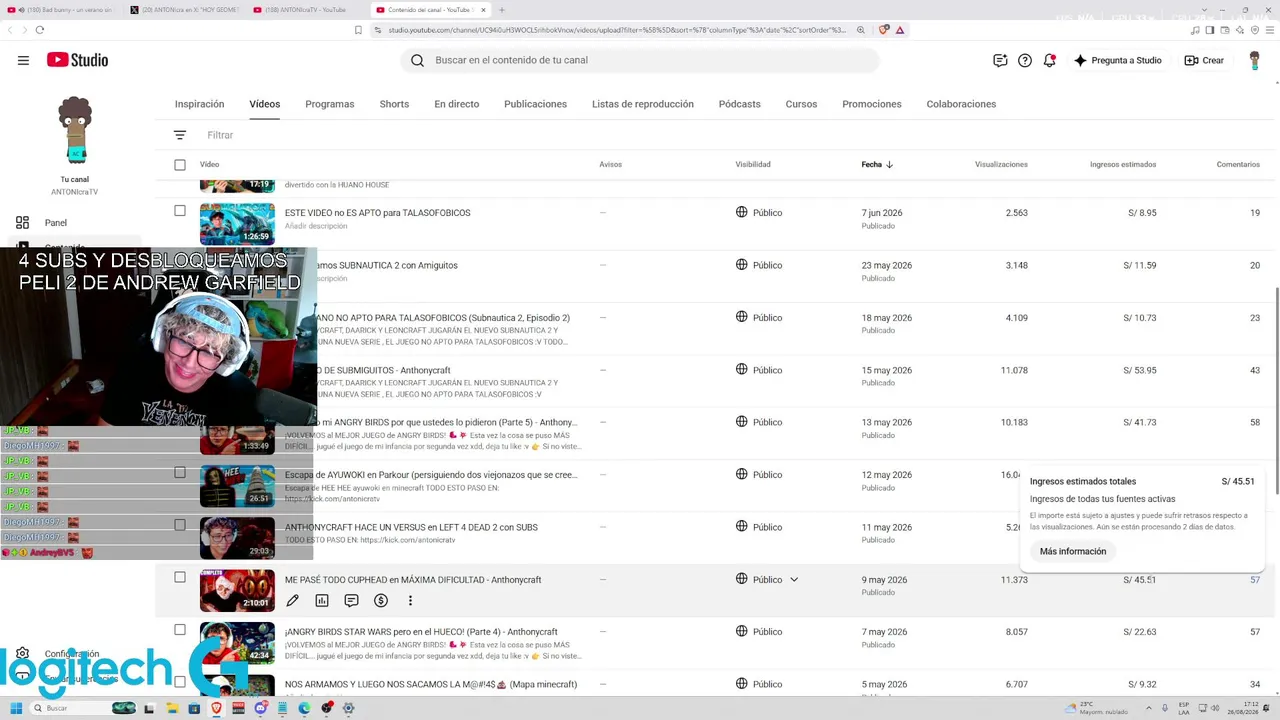This screenshot has height=720, width=1280.
Task: Open the ANGRY BIRDS STAR WARS thumbnail
Action: tap(237, 642)
